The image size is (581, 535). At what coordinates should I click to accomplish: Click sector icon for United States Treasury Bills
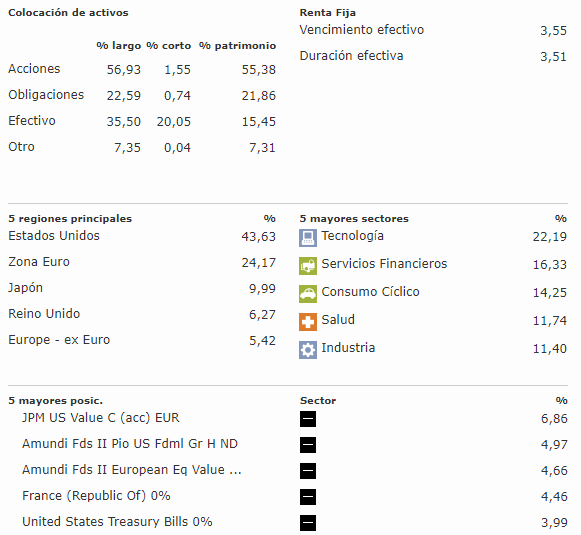[x=308, y=523]
